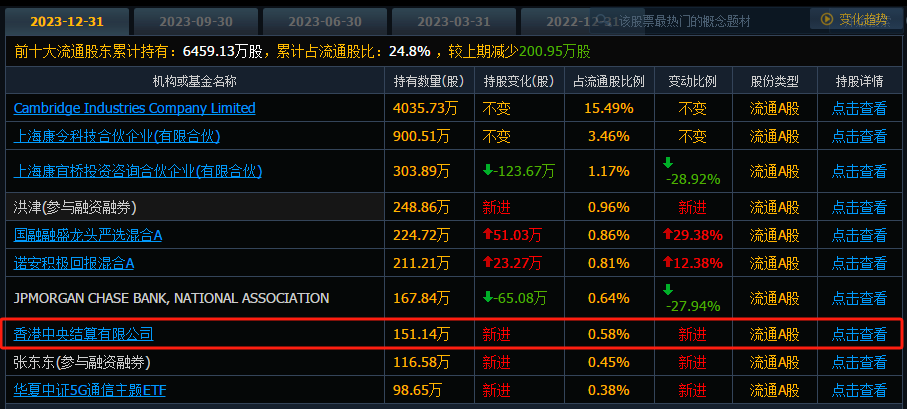Open 上海康令科技合伙企业 shareholder link
Screen dimensions: 907x409
pos(117,137)
